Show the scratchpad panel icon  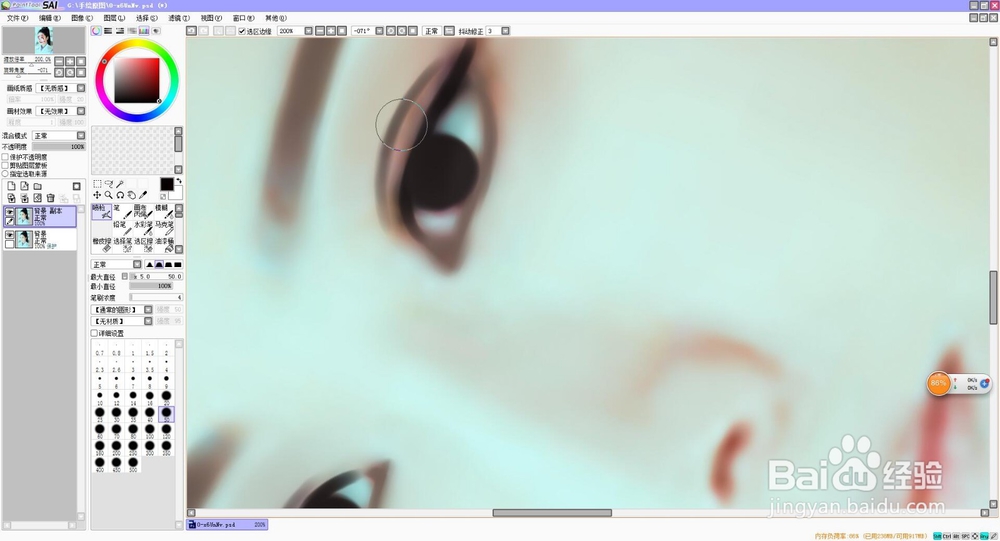point(156,31)
